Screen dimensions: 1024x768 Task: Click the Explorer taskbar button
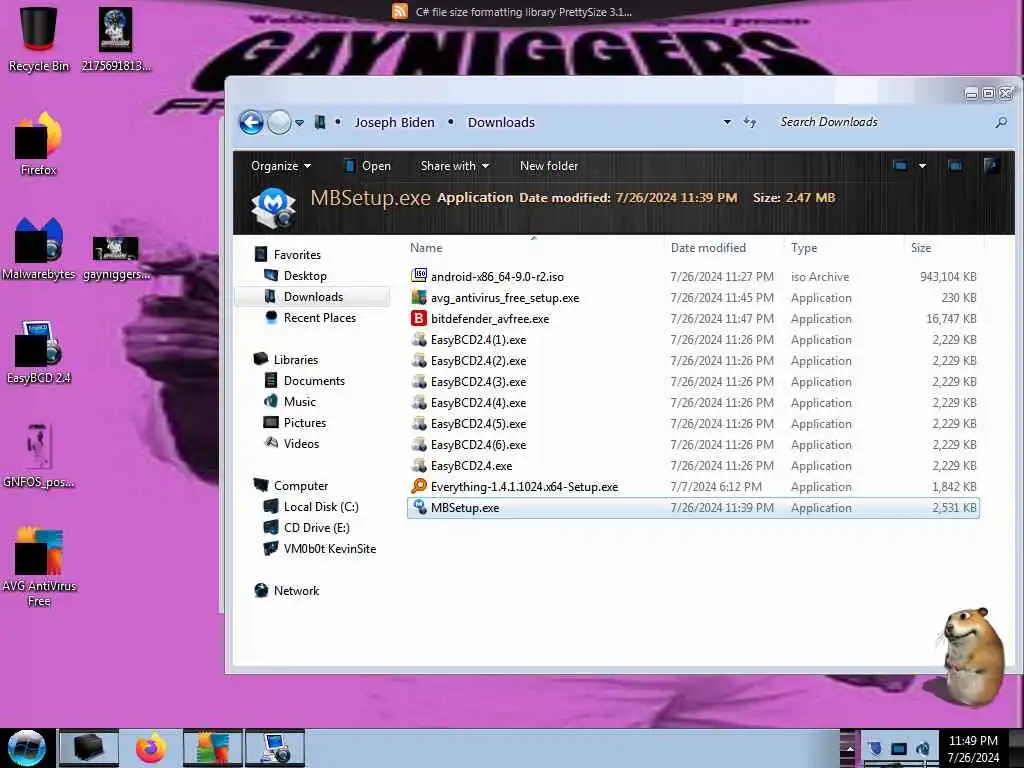click(x=89, y=748)
